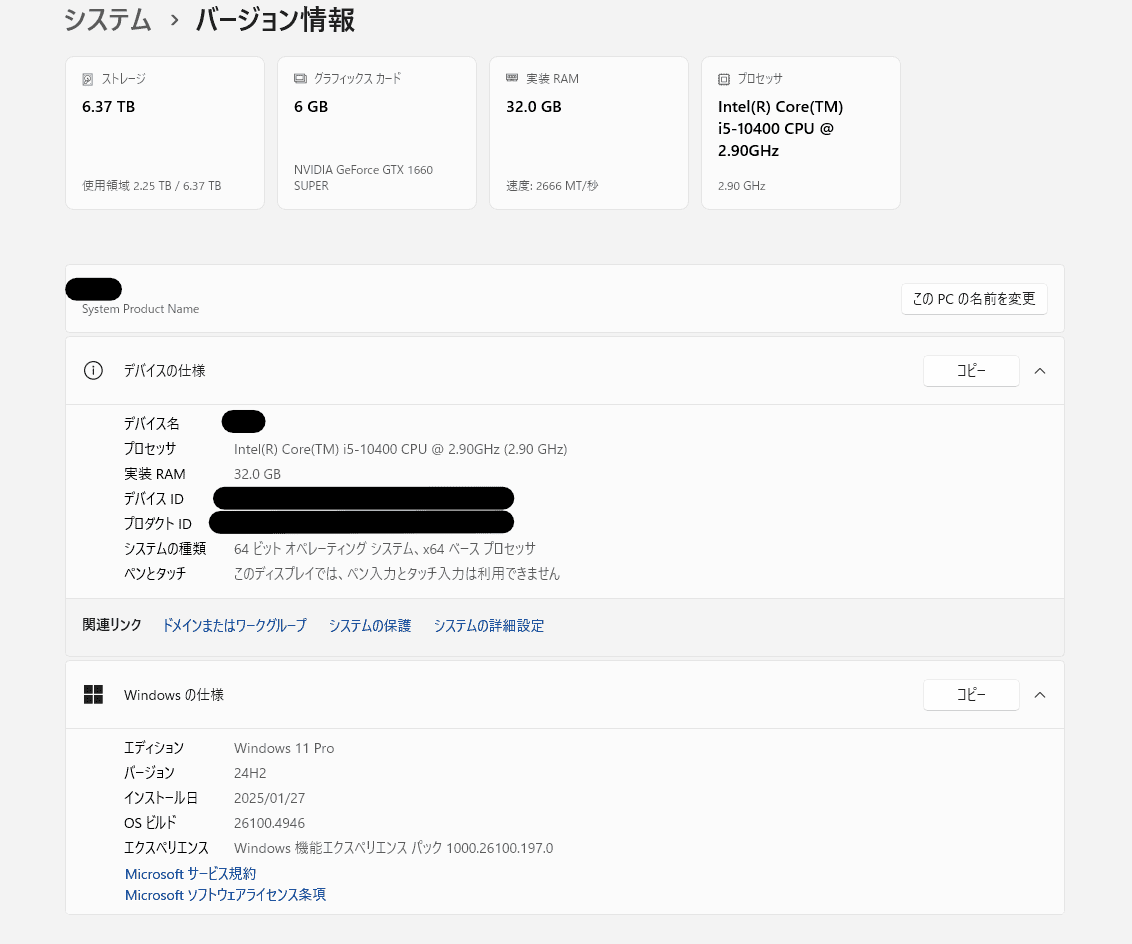Click the graphics card icon
The width and height of the screenshot is (1132, 944).
(x=300, y=79)
